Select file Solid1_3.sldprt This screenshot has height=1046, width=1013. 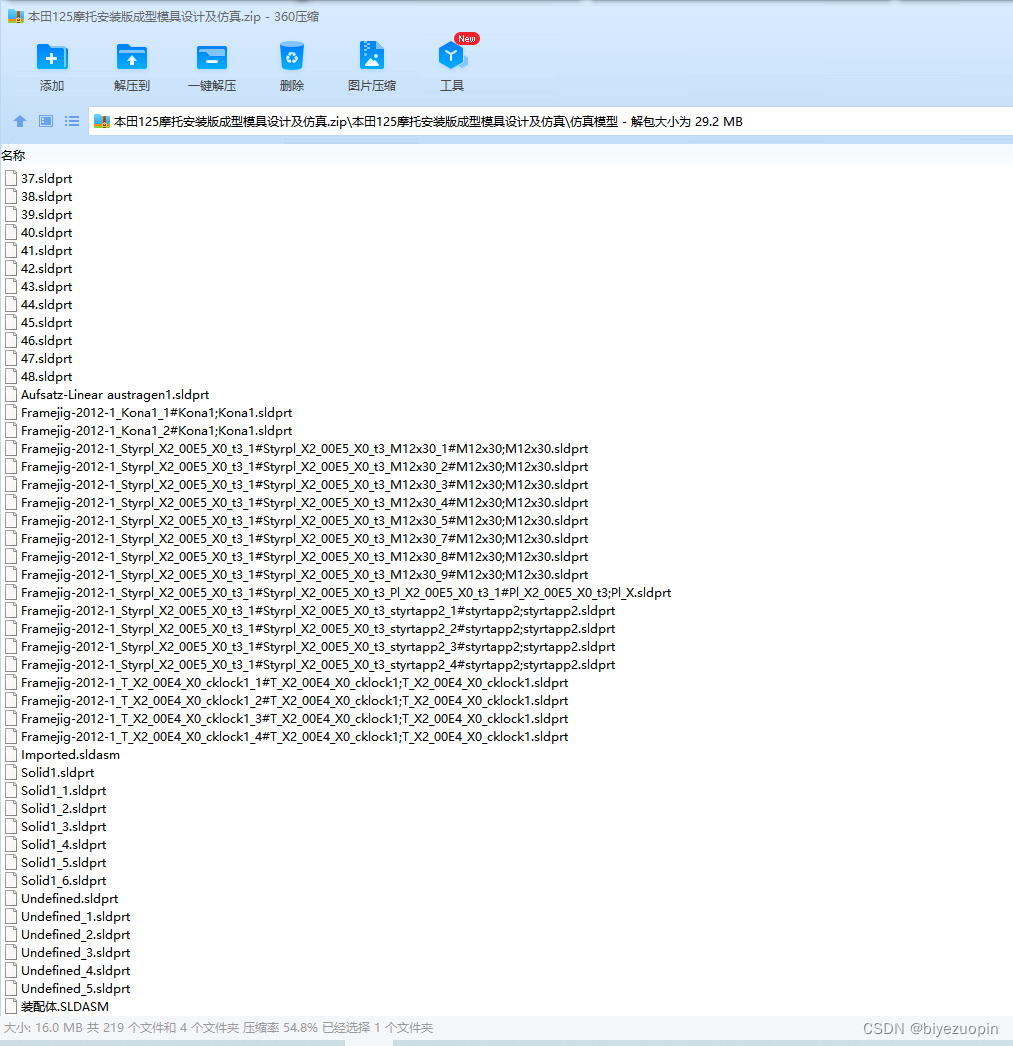63,827
